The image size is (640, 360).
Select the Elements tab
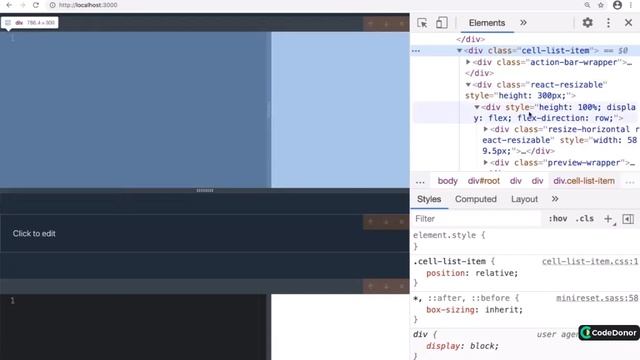(x=487, y=23)
